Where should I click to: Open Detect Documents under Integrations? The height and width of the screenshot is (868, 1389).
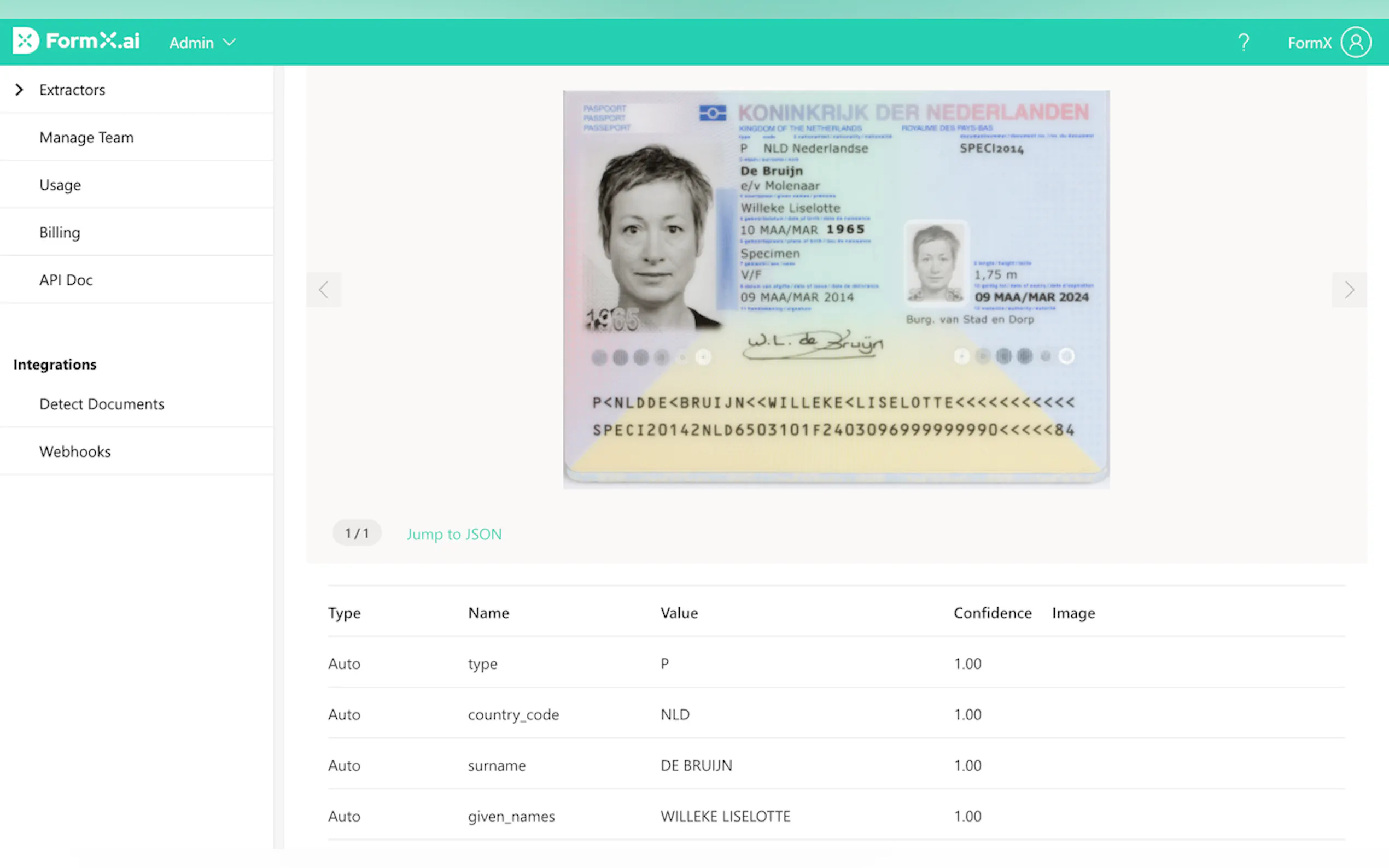coord(102,403)
